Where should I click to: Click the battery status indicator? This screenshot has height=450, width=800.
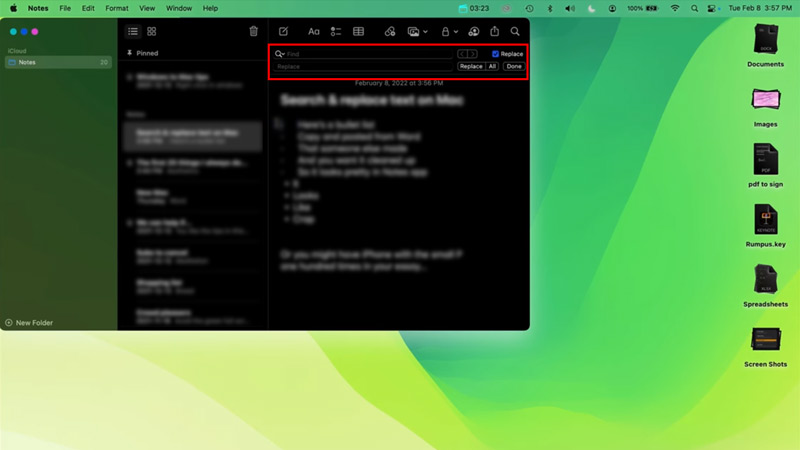642,8
